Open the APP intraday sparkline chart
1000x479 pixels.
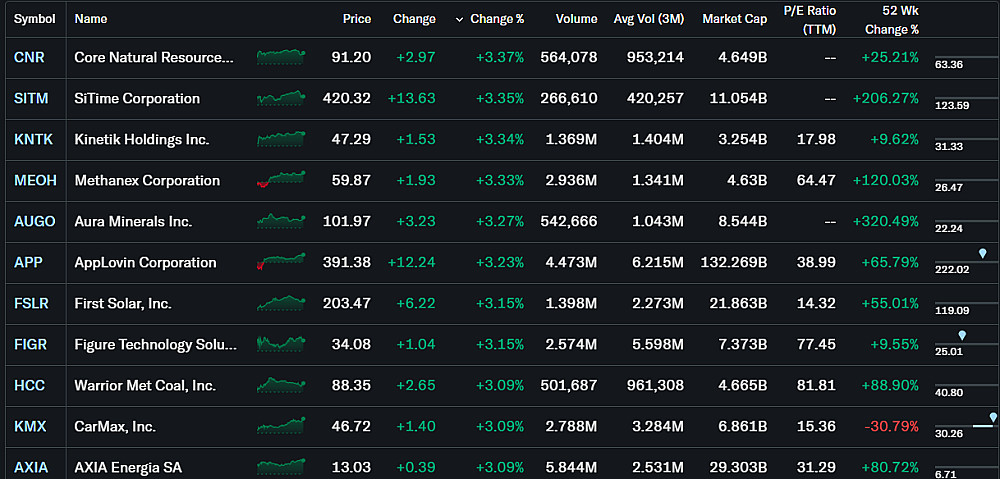pos(281,263)
